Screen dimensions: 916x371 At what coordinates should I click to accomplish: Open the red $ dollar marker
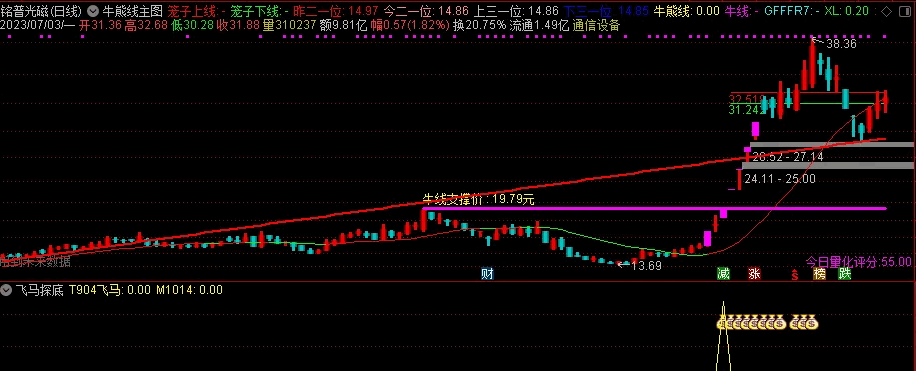794,274
